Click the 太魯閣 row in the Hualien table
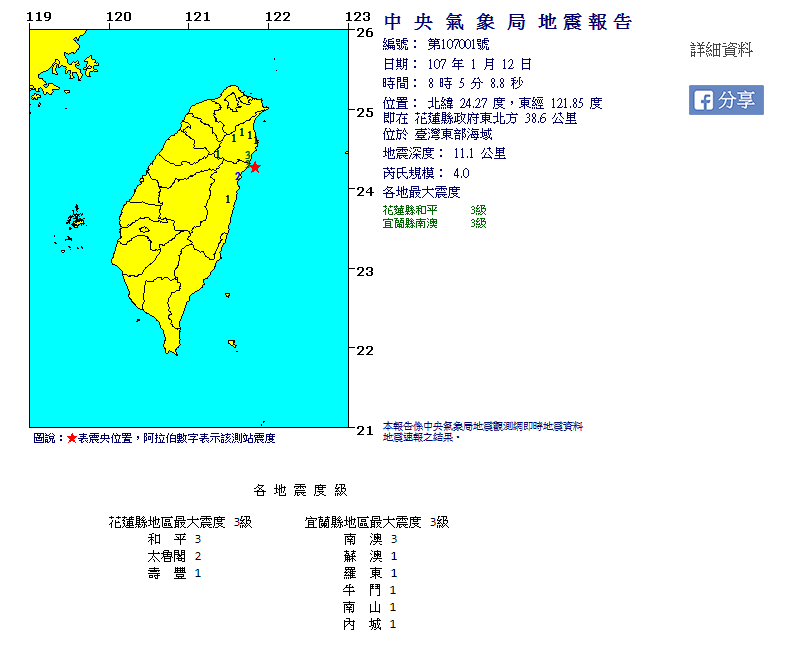 point(175,555)
